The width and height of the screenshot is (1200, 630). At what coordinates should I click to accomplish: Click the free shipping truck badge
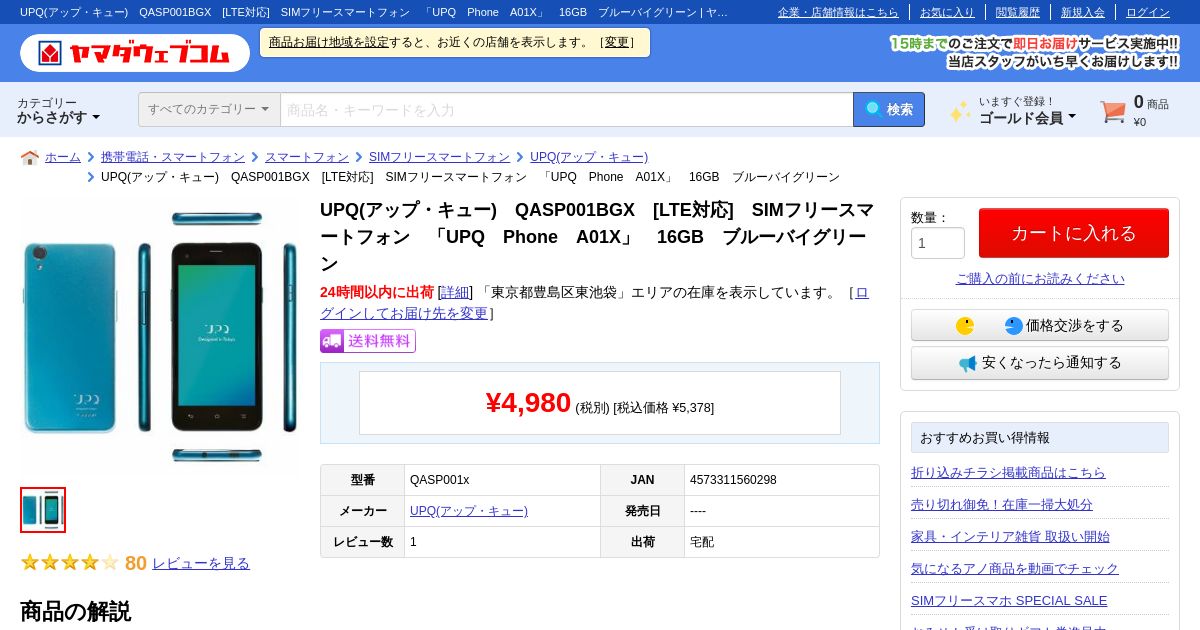367,341
